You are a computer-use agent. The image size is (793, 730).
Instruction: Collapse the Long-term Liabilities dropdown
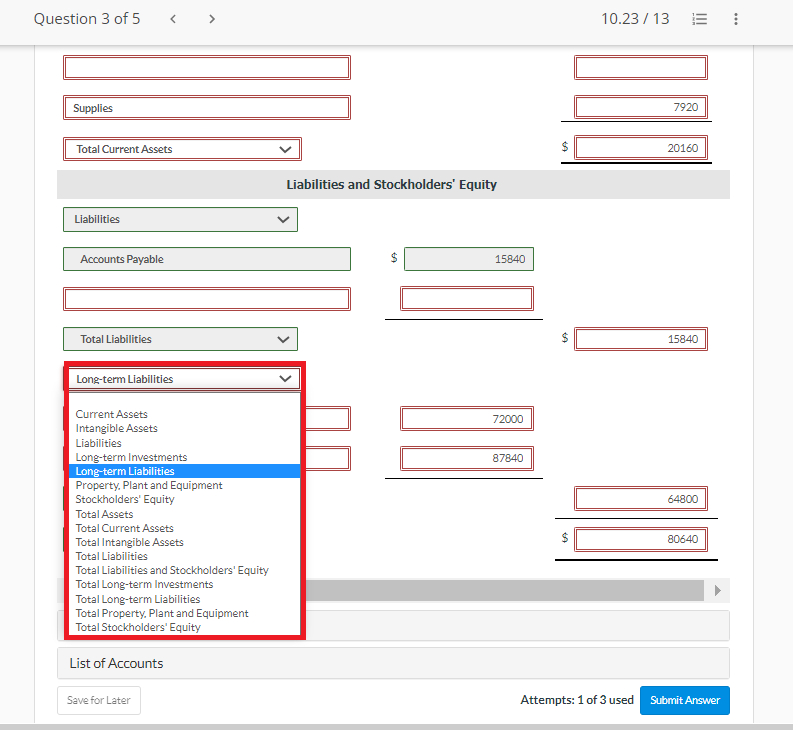click(184, 379)
